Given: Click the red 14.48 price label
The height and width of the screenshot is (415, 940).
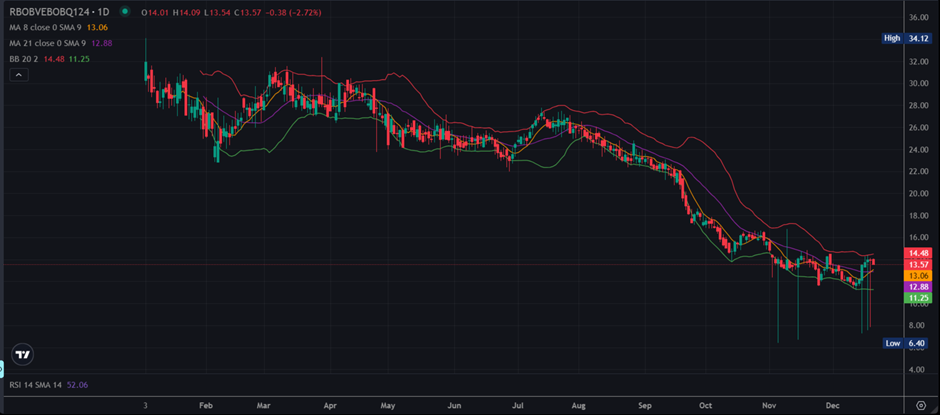Looking at the screenshot, I should pos(918,253).
